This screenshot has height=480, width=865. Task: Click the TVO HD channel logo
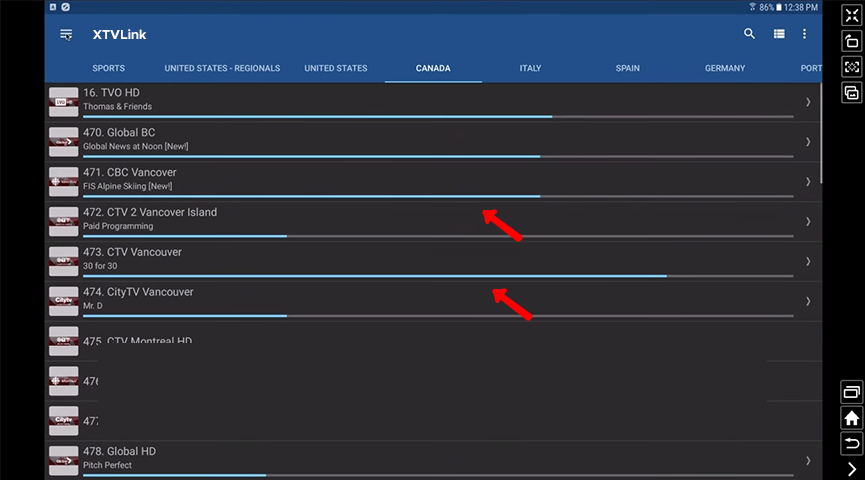63,102
